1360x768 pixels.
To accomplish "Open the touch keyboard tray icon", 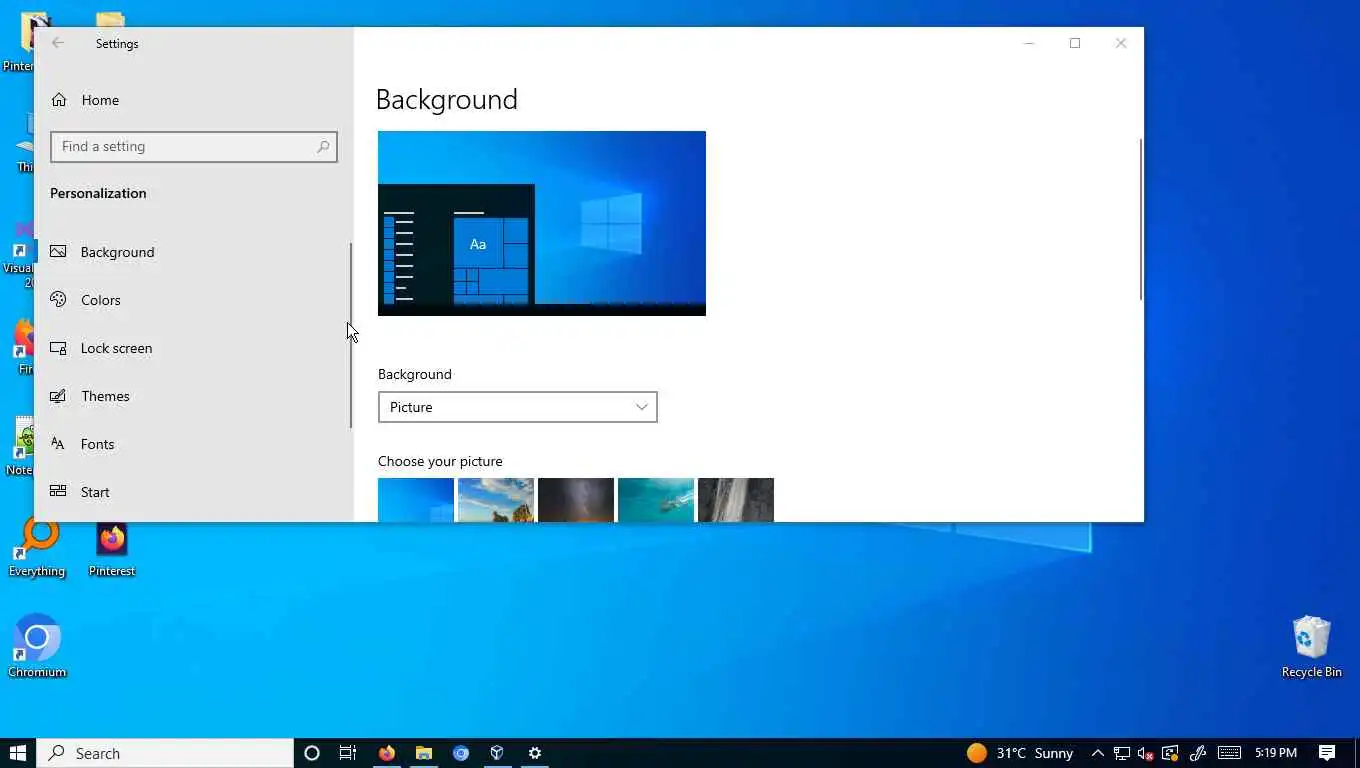I will click(1230, 753).
